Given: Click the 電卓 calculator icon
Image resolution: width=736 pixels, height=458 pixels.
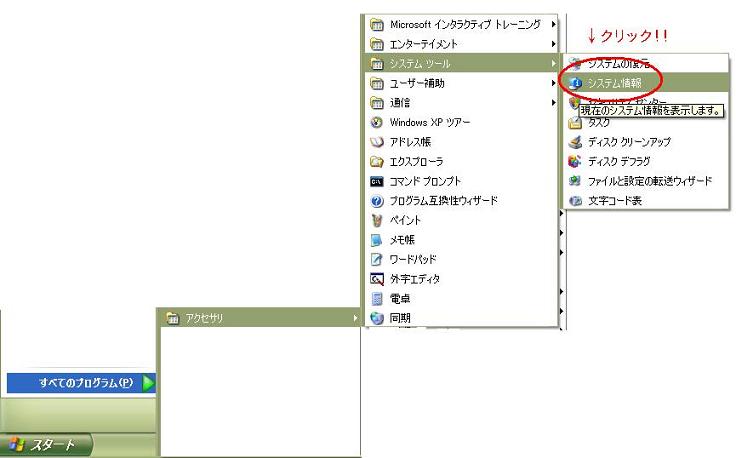Looking at the screenshot, I should pos(377,298).
